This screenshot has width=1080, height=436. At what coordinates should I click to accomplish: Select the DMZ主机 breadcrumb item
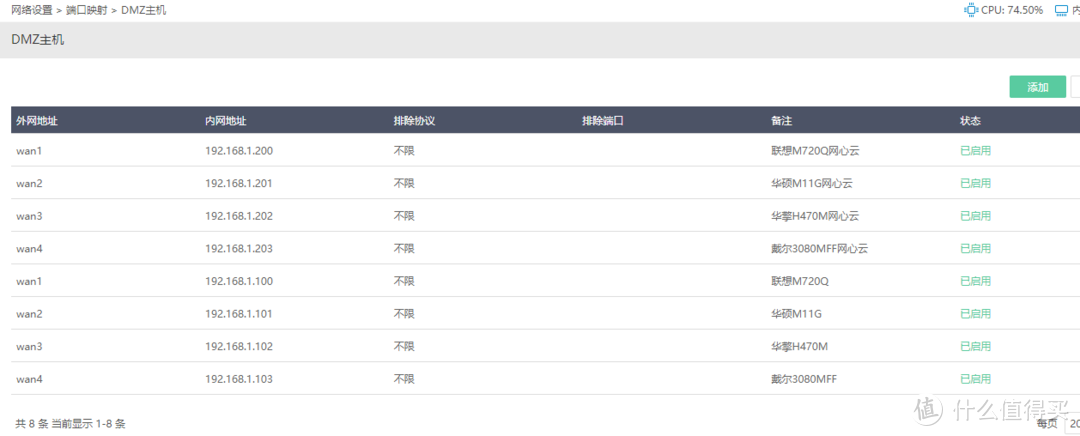pos(143,11)
